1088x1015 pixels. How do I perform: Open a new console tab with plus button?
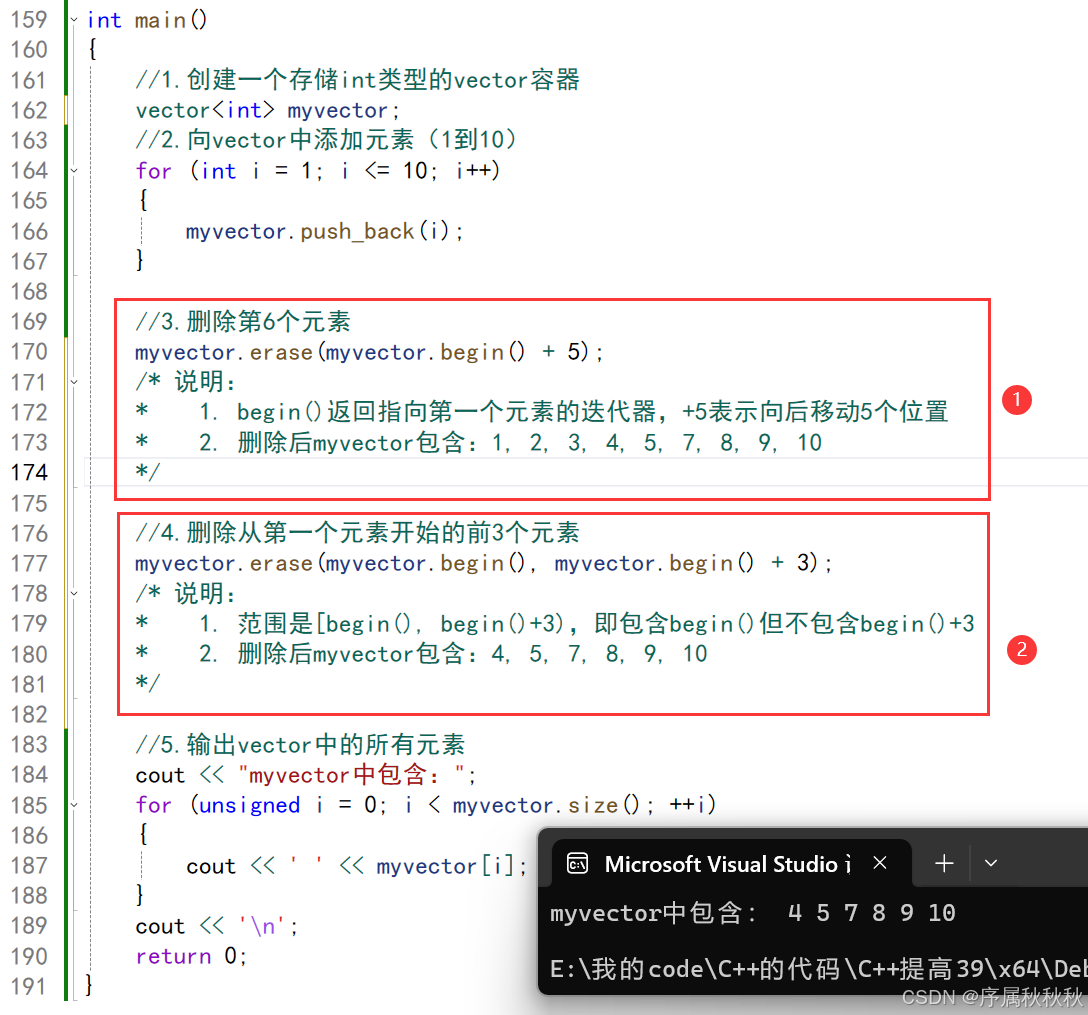coord(944,864)
